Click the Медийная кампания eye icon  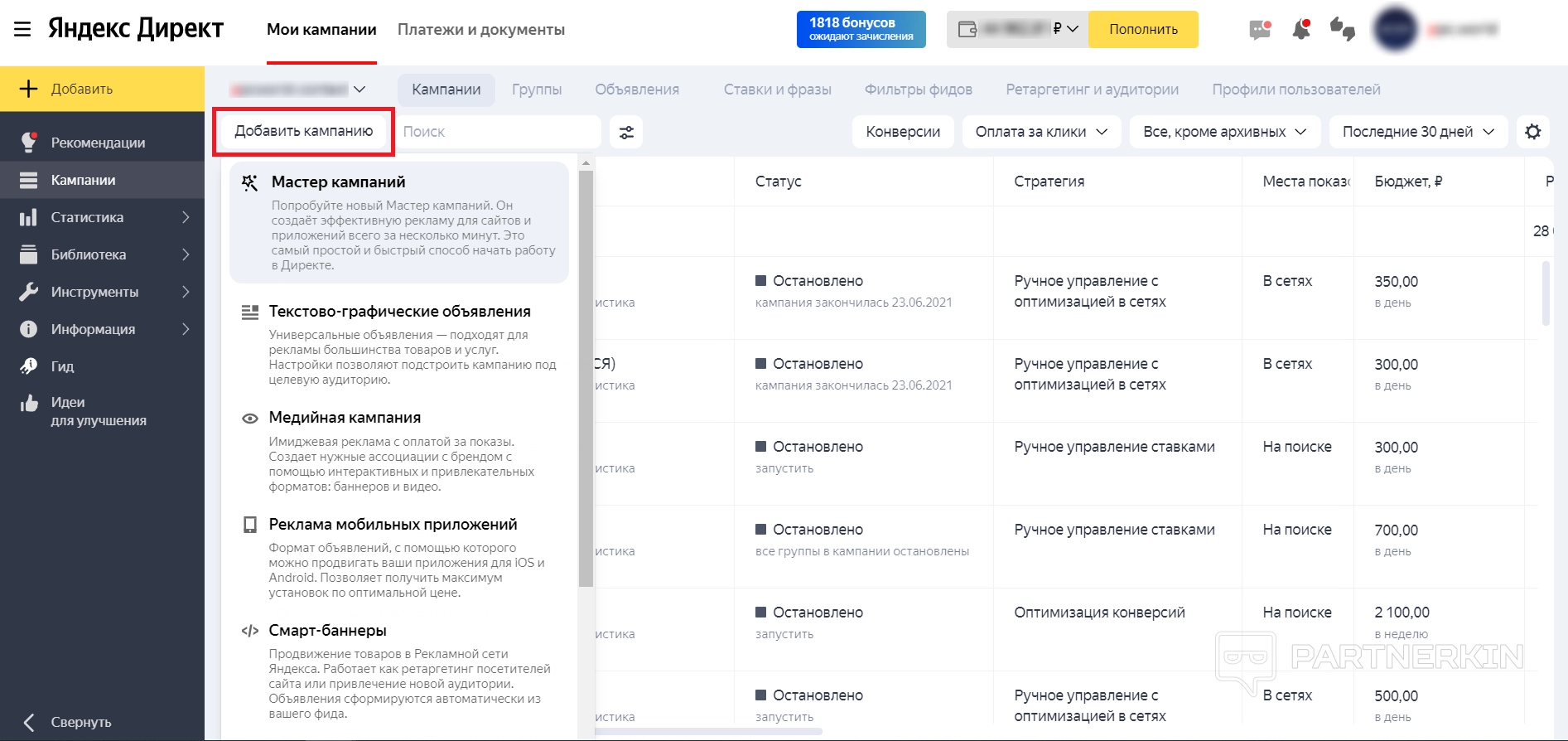click(249, 419)
